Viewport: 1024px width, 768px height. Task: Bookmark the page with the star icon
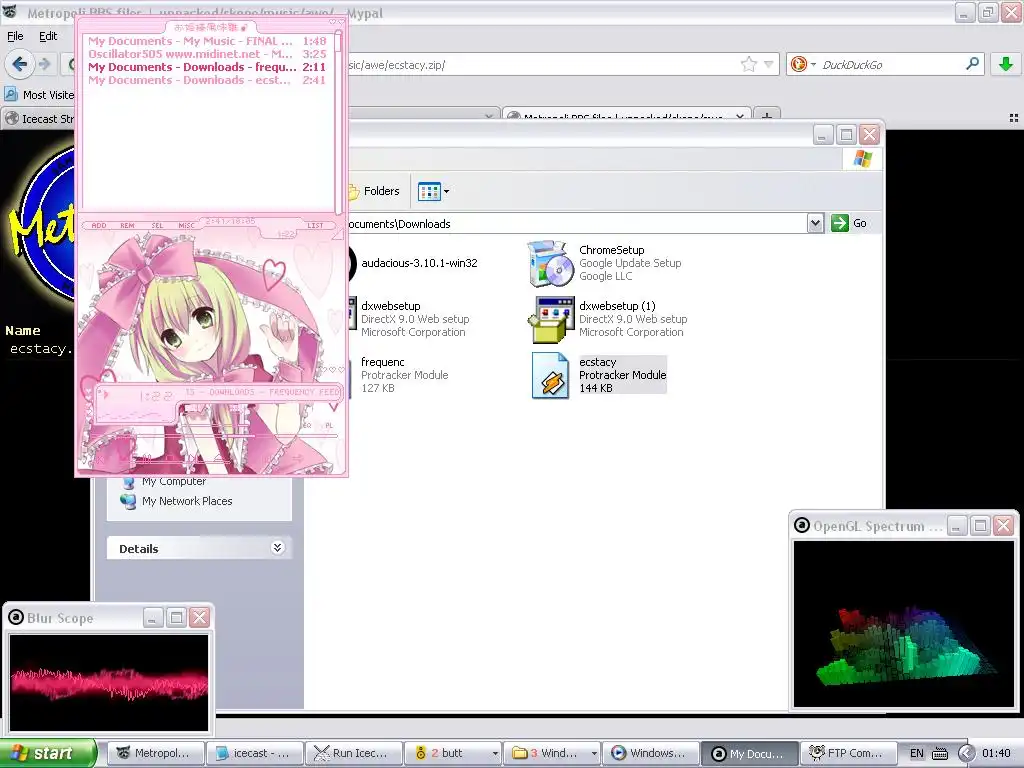pyautogui.click(x=748, y=64)
